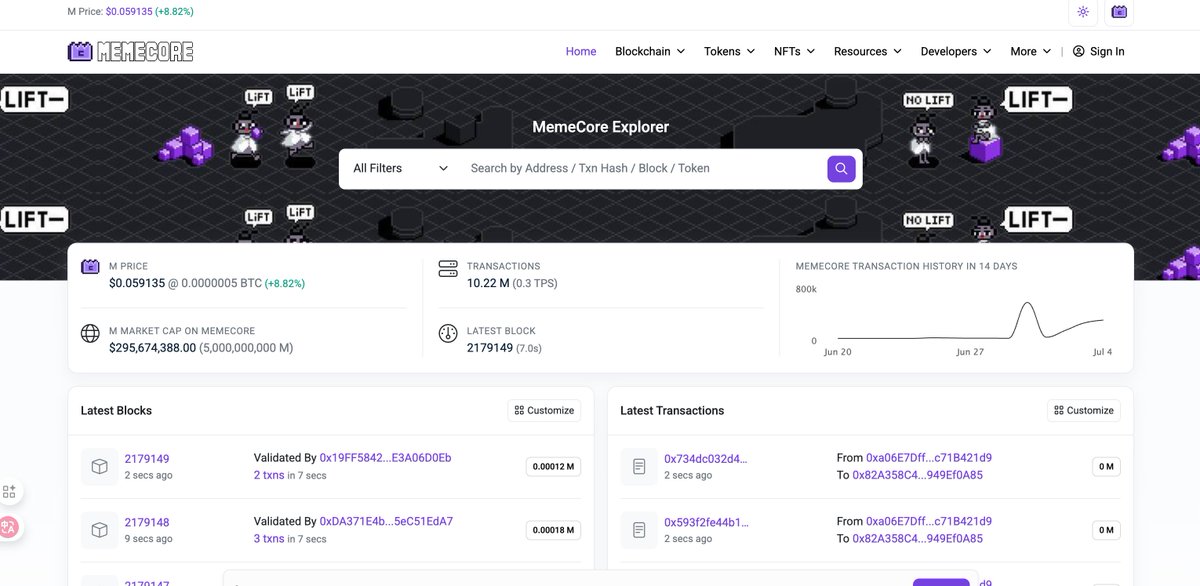Image resolution: width=1200 pixels, height=586 pixels.
Task: Open validator 0xDA371E4b...5eC51EdA7
Action: click(x=386, y=521)
